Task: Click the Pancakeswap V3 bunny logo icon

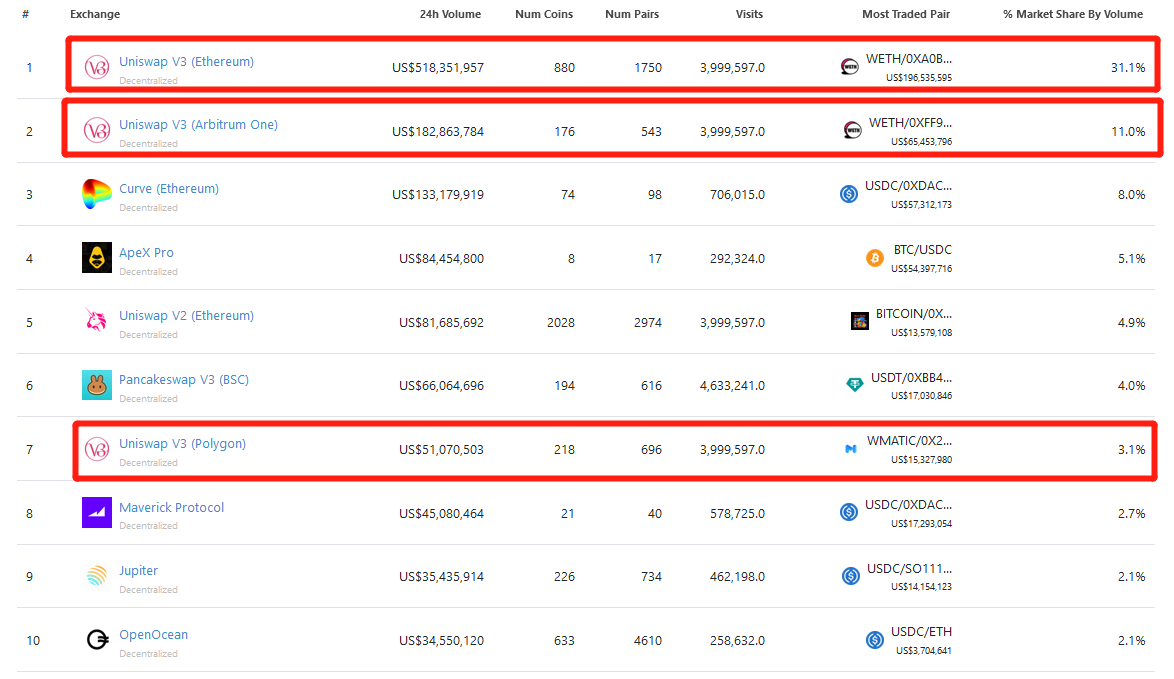Action: (96, 385)
